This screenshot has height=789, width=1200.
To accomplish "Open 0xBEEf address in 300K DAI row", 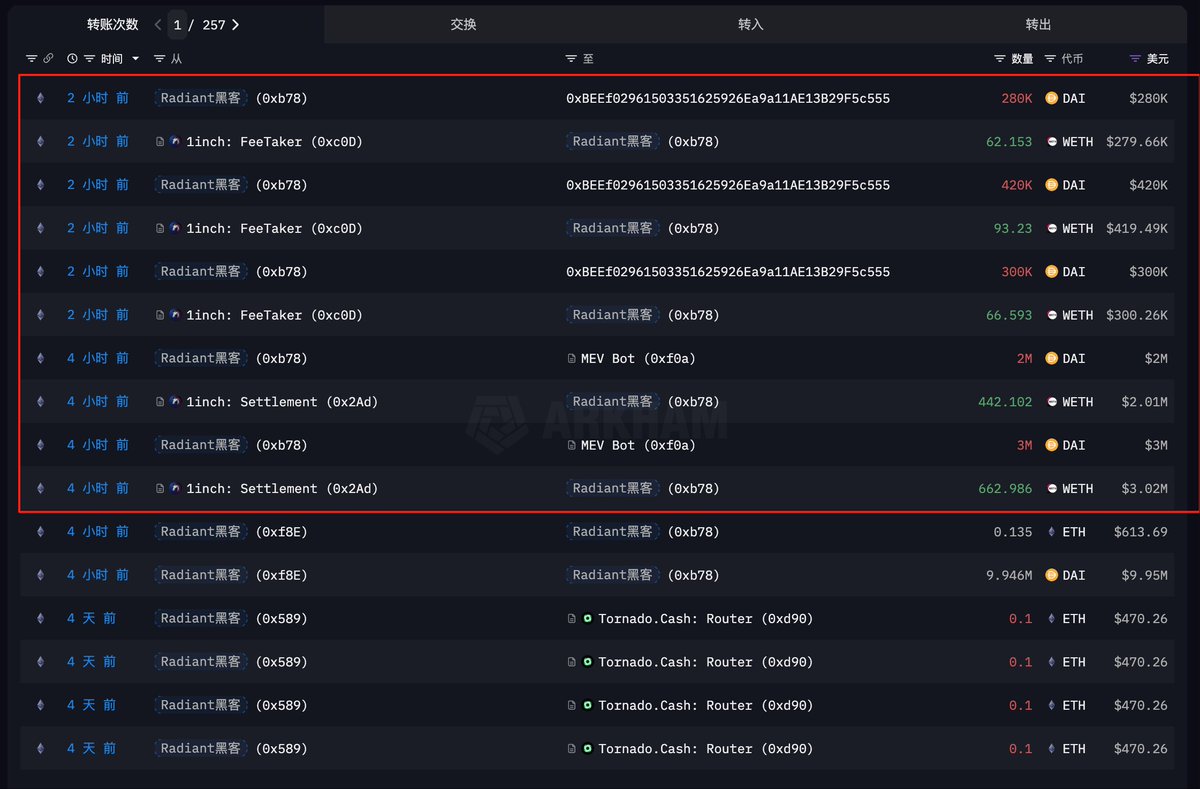I will coord(728,272).
